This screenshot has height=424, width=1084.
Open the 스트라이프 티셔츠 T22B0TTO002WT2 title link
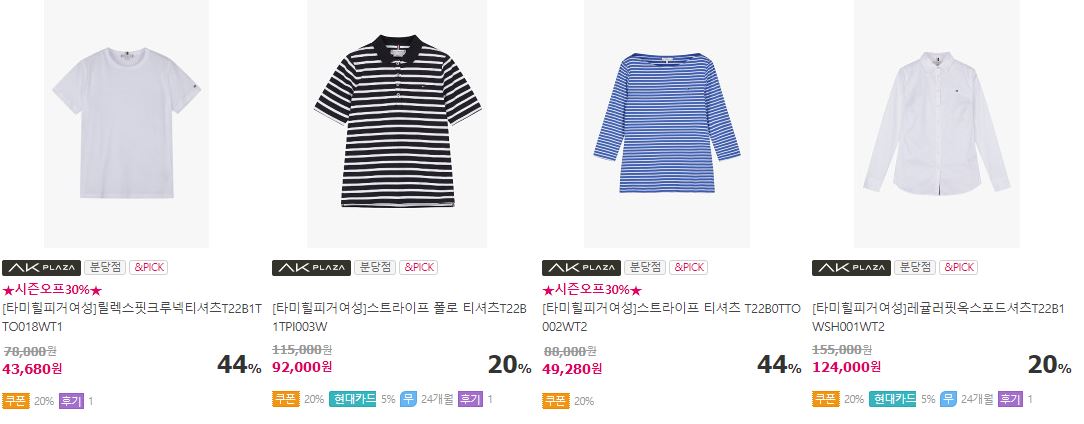tap(671, 317)
